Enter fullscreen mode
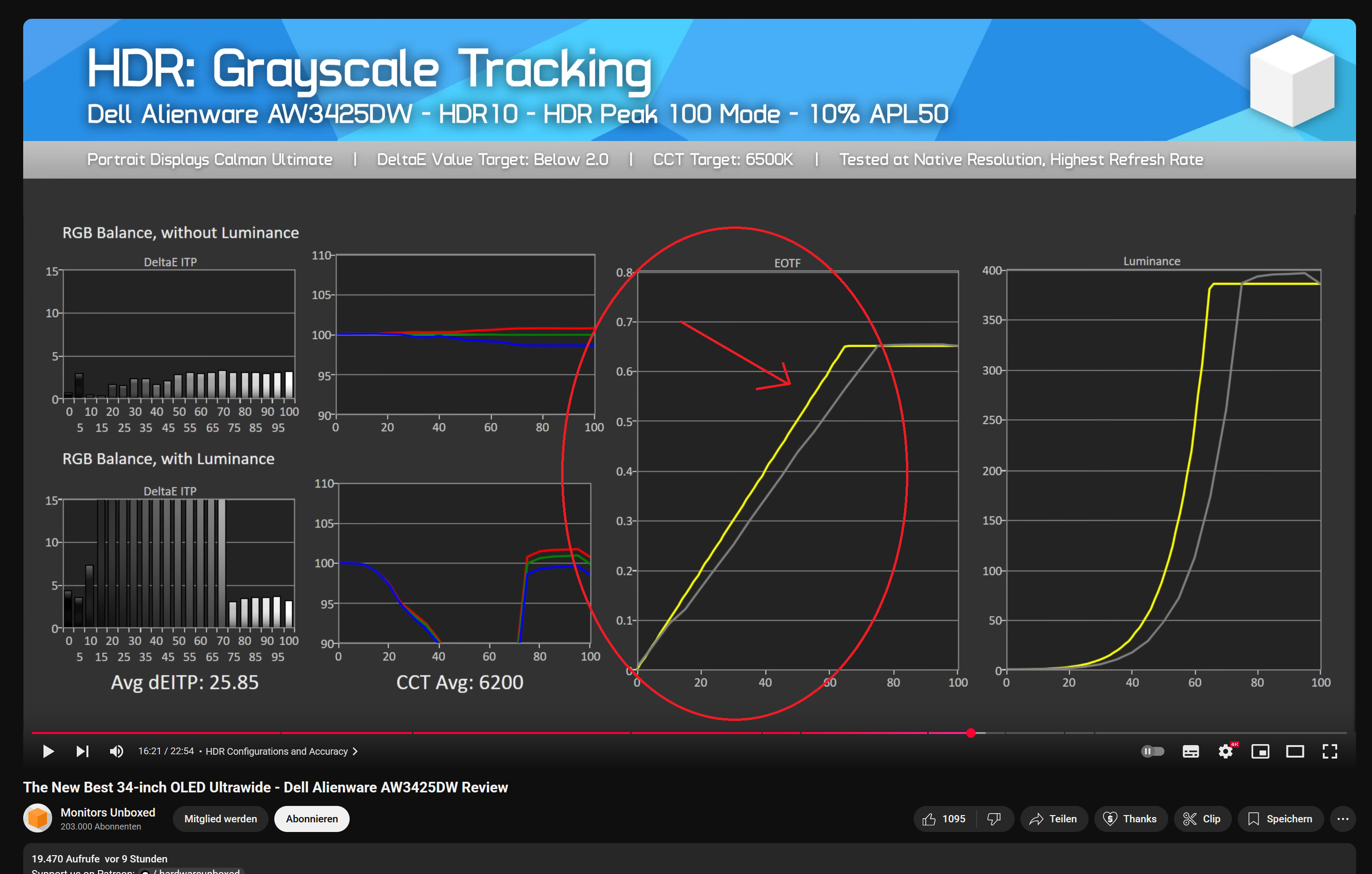Viewport: 1372px width, 874px height. pyautogui.click(x=1330, y=751)
